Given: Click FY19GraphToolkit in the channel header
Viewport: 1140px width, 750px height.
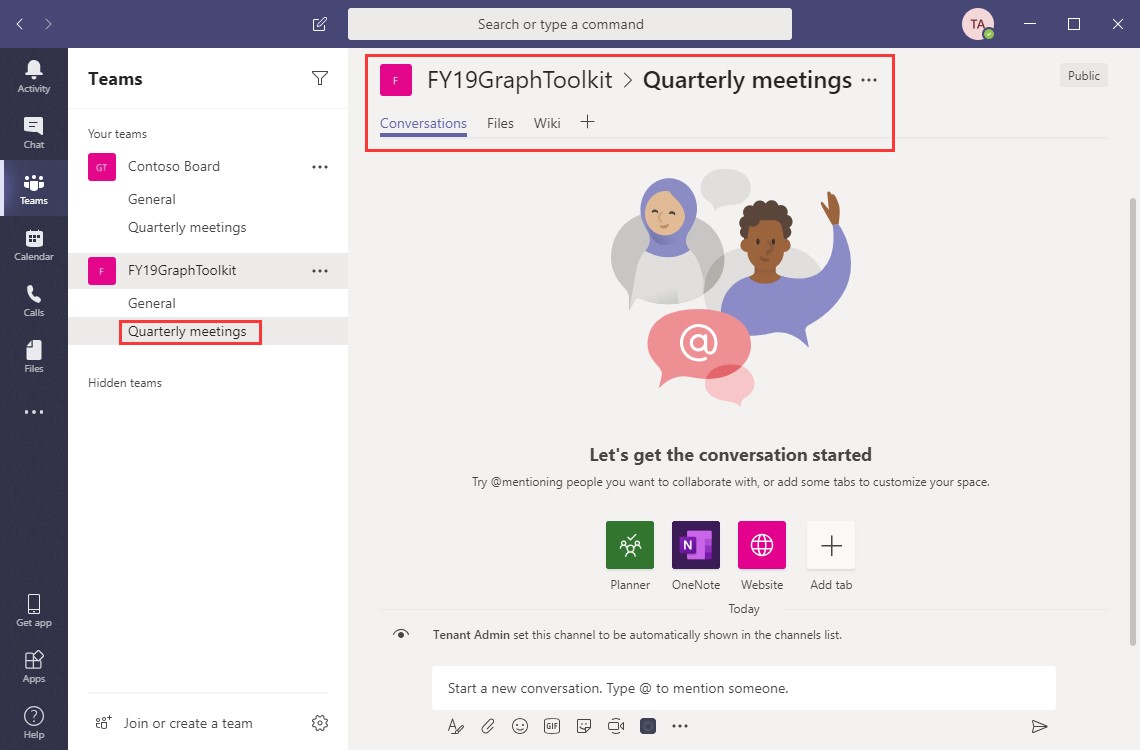Looking at the screenshot, I should coord(520,80).
